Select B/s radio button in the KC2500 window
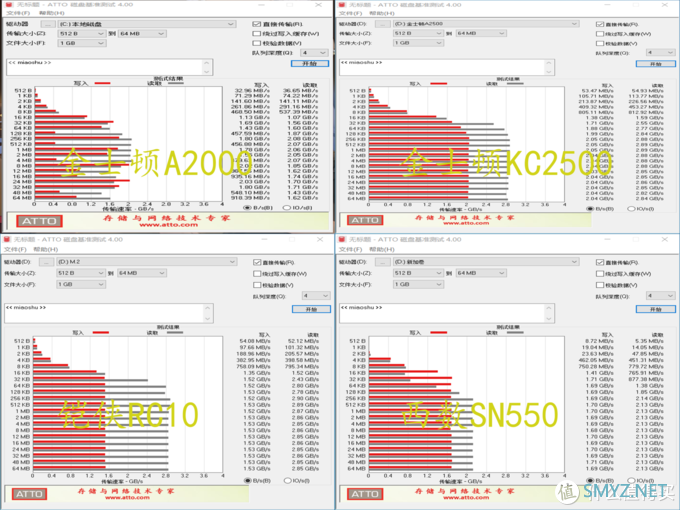The height and width of the screenshot is (510, 680). [590, 209]
